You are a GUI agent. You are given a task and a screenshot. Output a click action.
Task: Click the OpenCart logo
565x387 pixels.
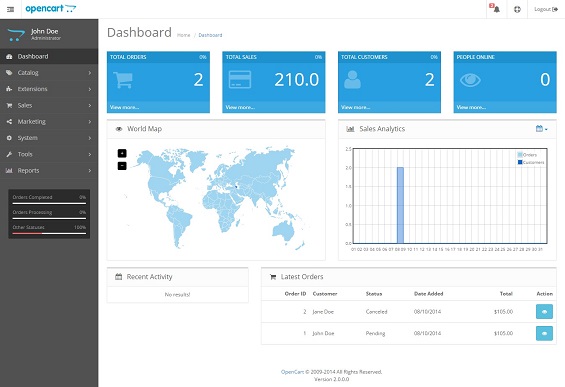(x=51, y=9)
